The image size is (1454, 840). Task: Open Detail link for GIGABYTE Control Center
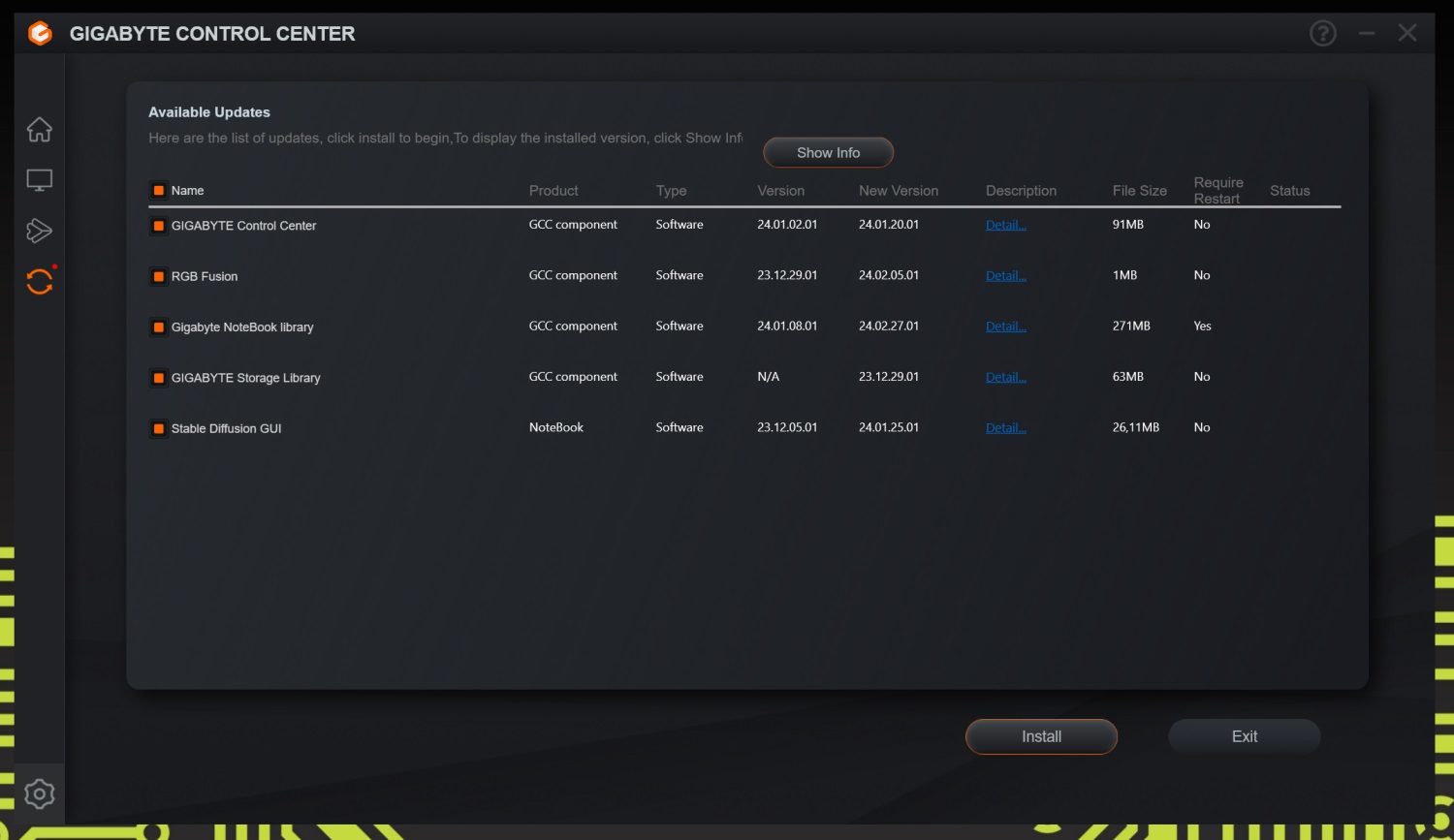[x=1006, y=225]
